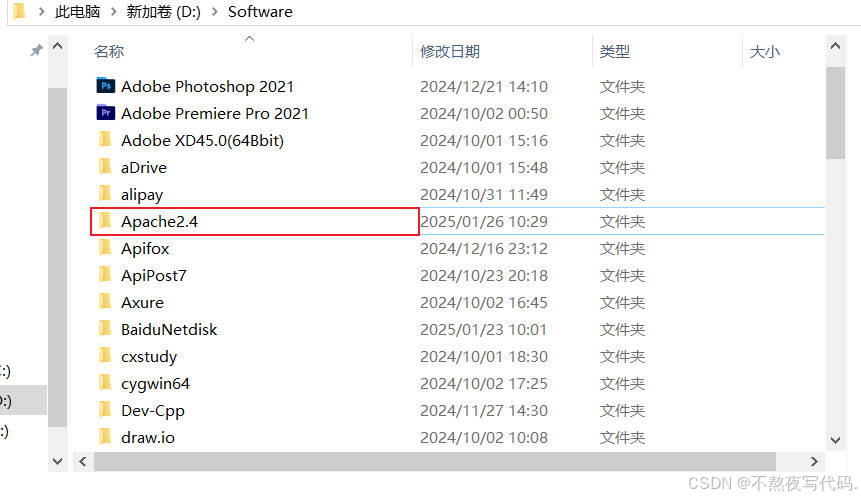Click the Adobe XD45.0(64Bbit) name

pyautogui.click(x=203, y=141)
